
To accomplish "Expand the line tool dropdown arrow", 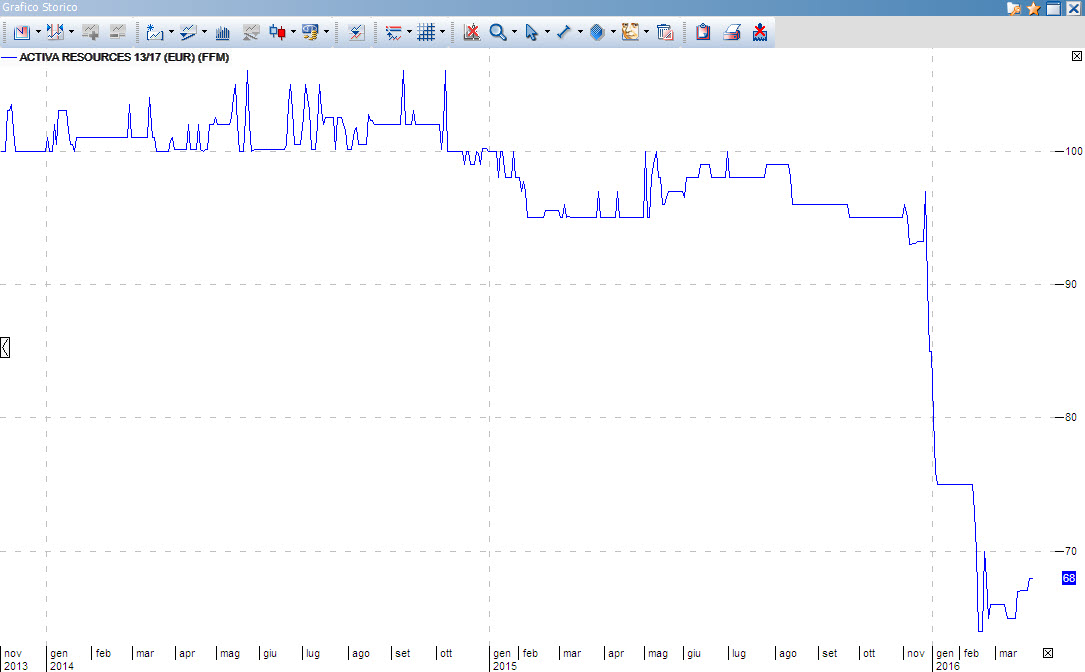I will [x=580, y=32].
